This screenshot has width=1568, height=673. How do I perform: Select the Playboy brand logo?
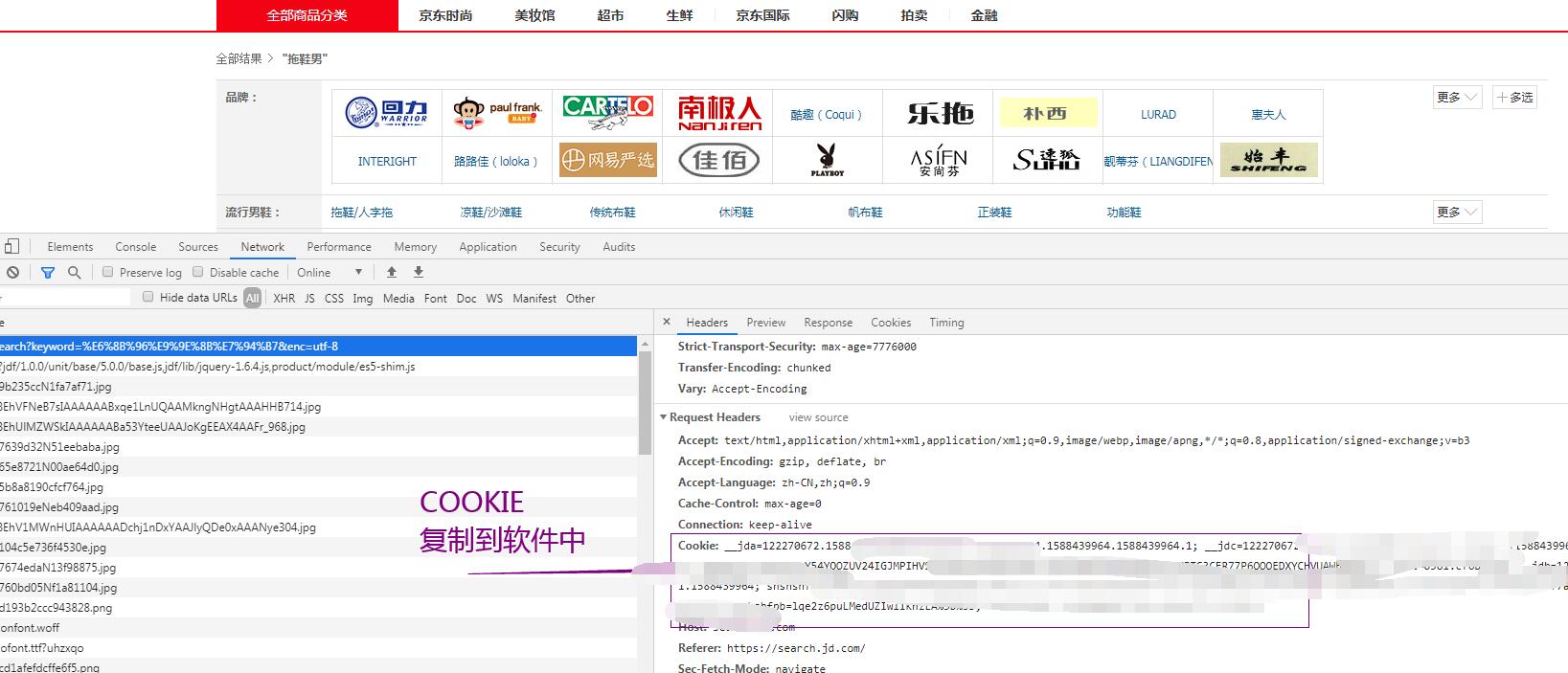[828, 160]
